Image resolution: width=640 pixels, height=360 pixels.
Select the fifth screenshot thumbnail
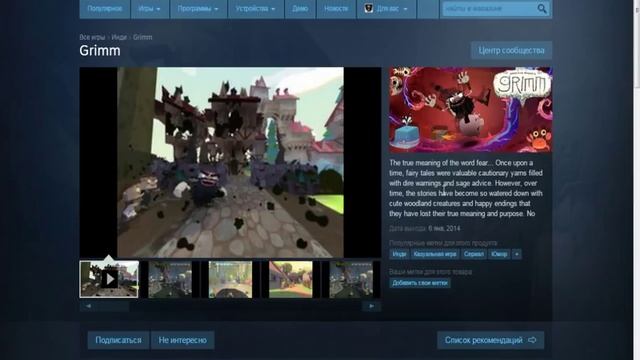click(351, 279)
